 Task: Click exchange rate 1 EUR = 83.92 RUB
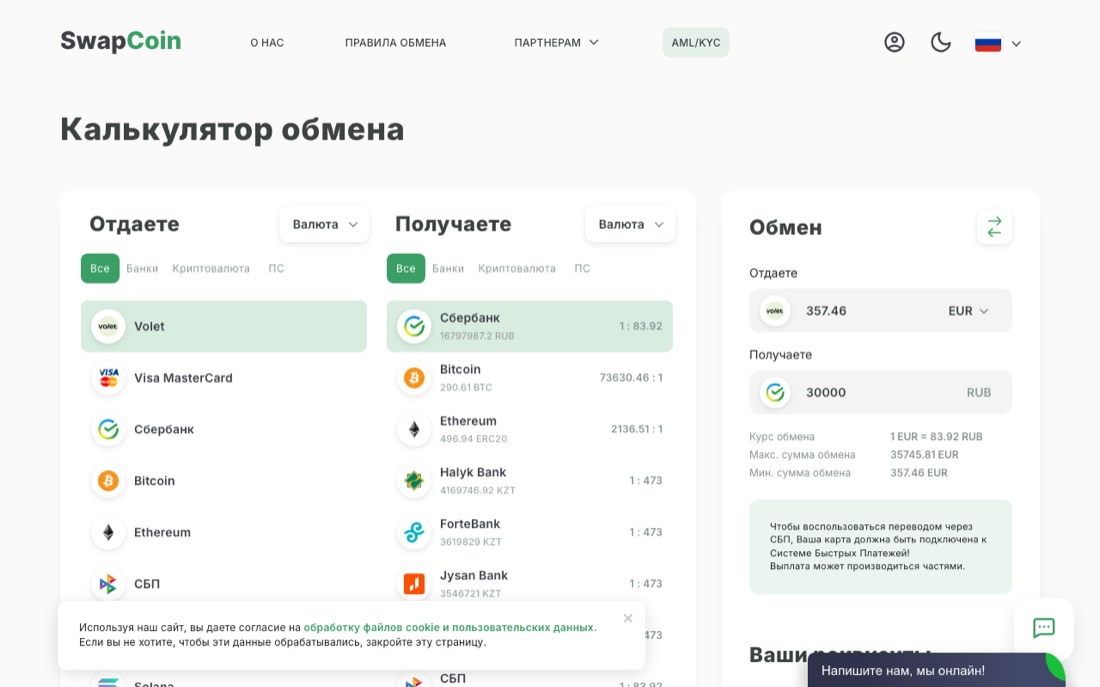(936, 436)
